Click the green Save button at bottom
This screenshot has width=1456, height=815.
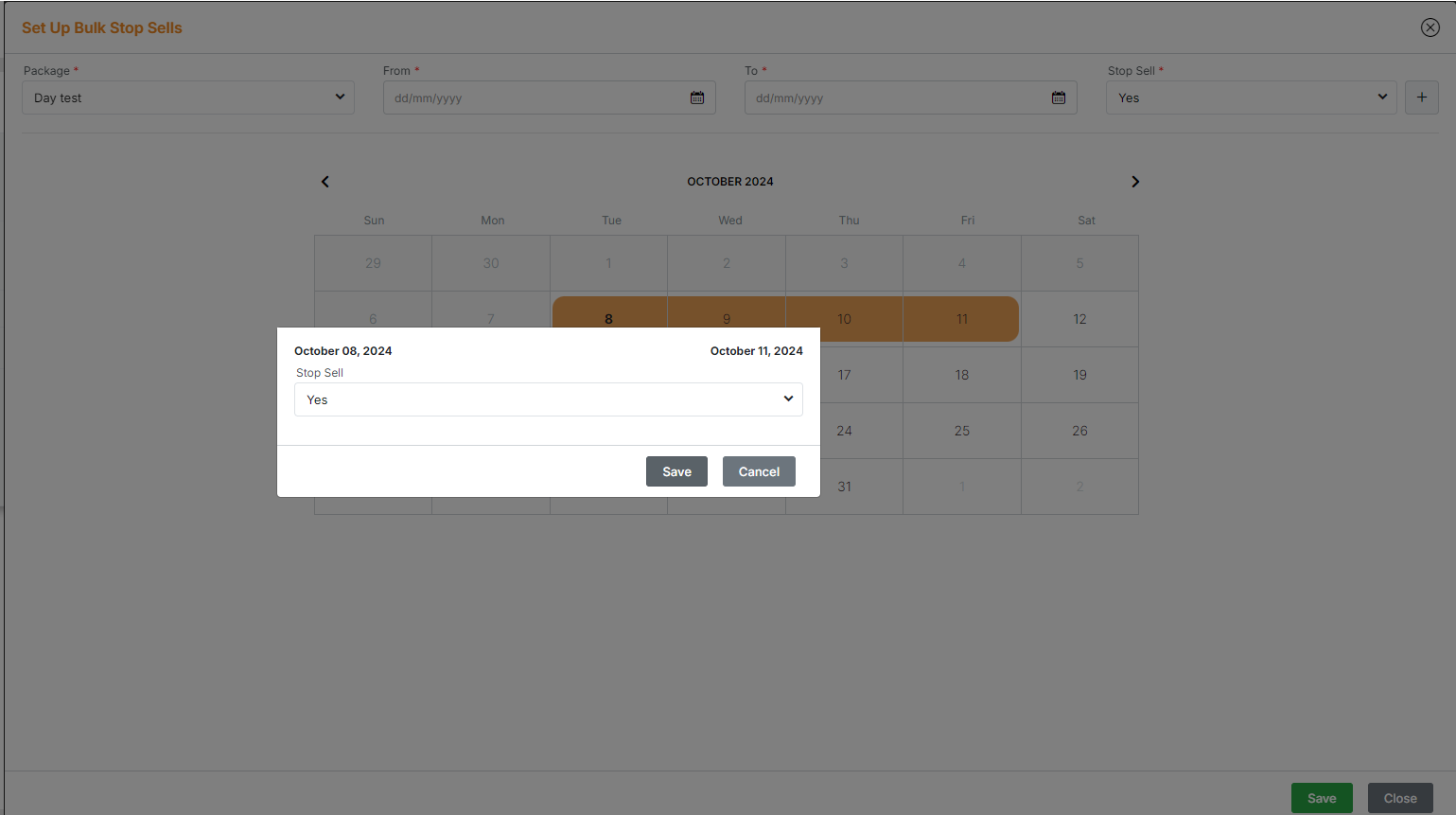1321,798
